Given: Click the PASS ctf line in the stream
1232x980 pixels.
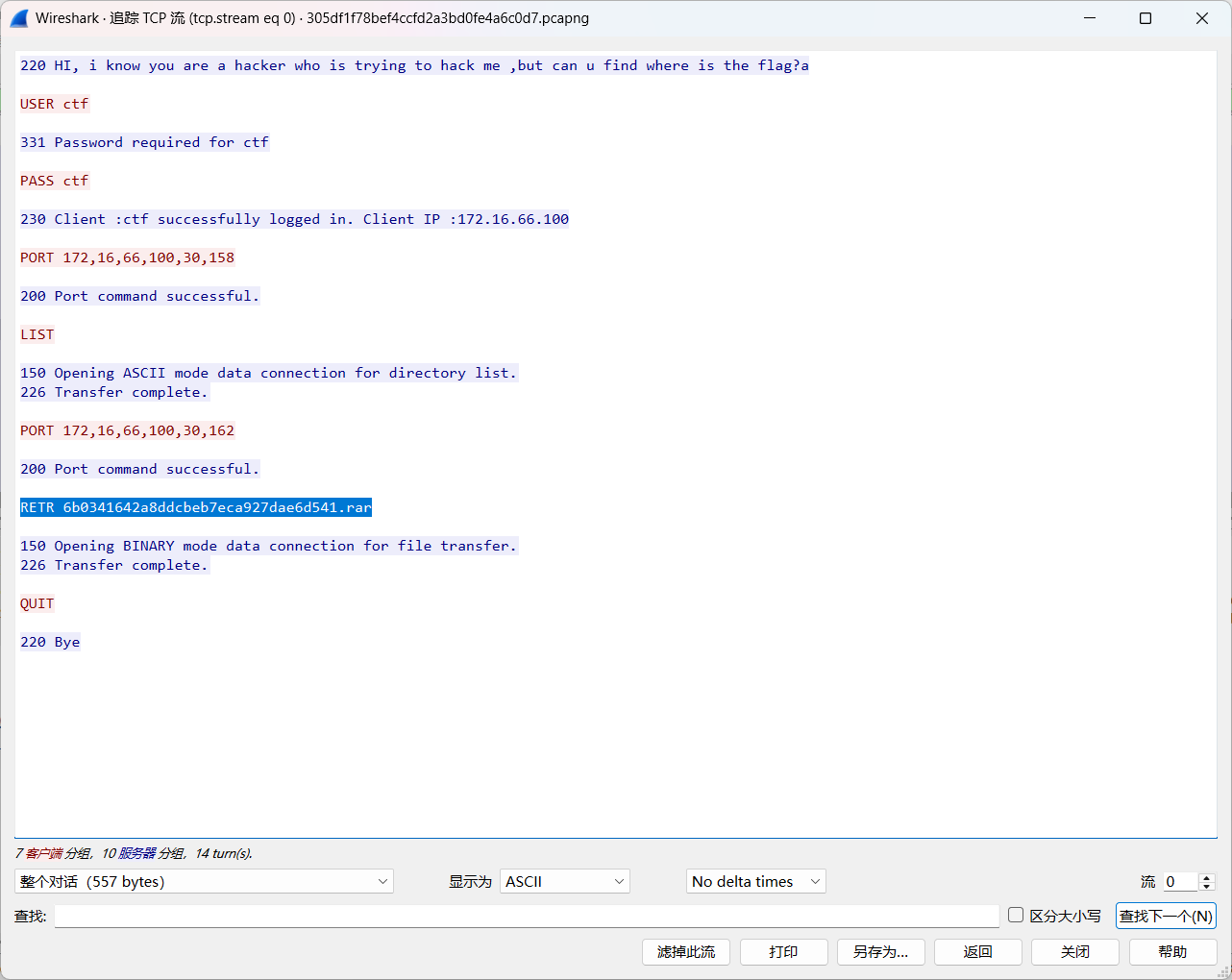Looking at the screenshot, I should tap(54, 181).
